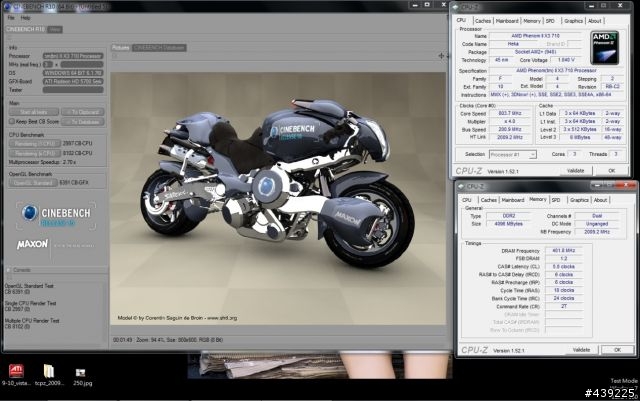Open About tab in upper CPU-Z window
This screenshot has width=640, height=401.
595,21
